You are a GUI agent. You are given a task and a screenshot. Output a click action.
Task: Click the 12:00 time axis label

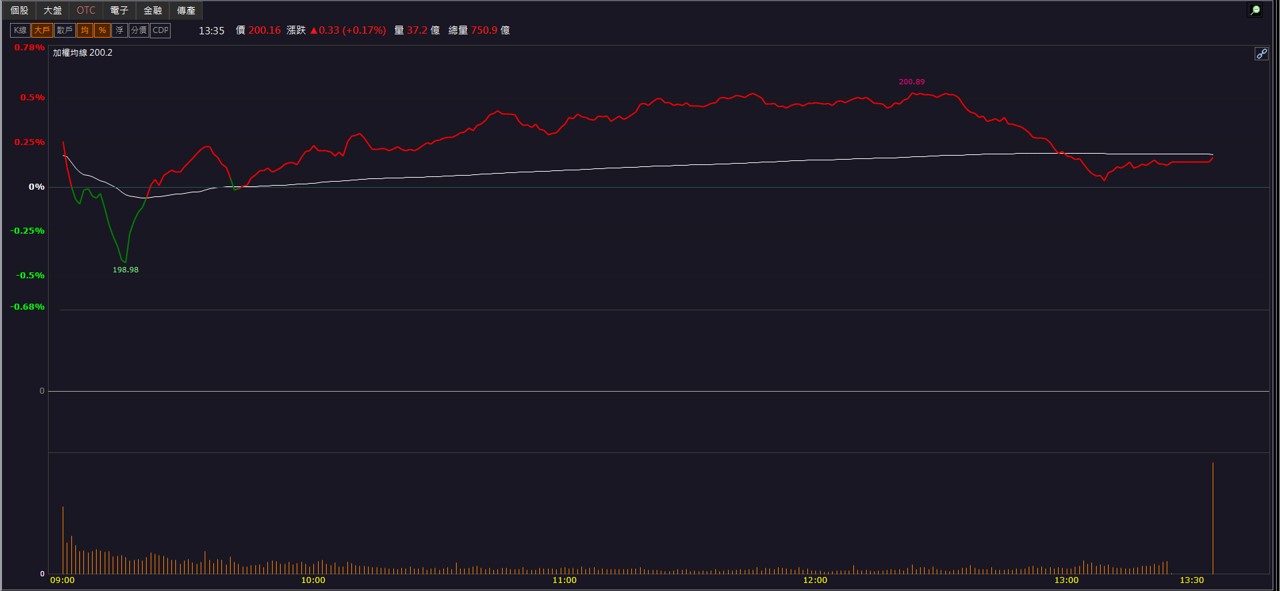click(815, 580)
